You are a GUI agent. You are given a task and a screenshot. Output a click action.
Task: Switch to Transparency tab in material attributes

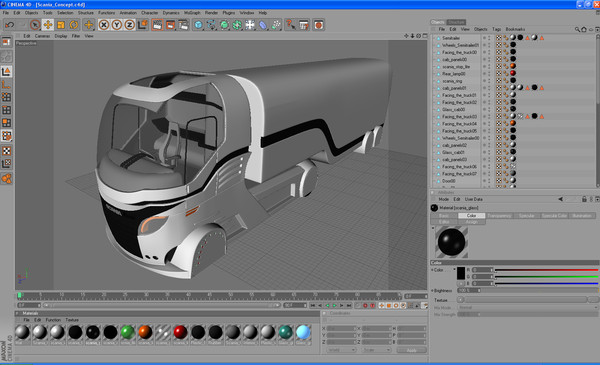499,216
